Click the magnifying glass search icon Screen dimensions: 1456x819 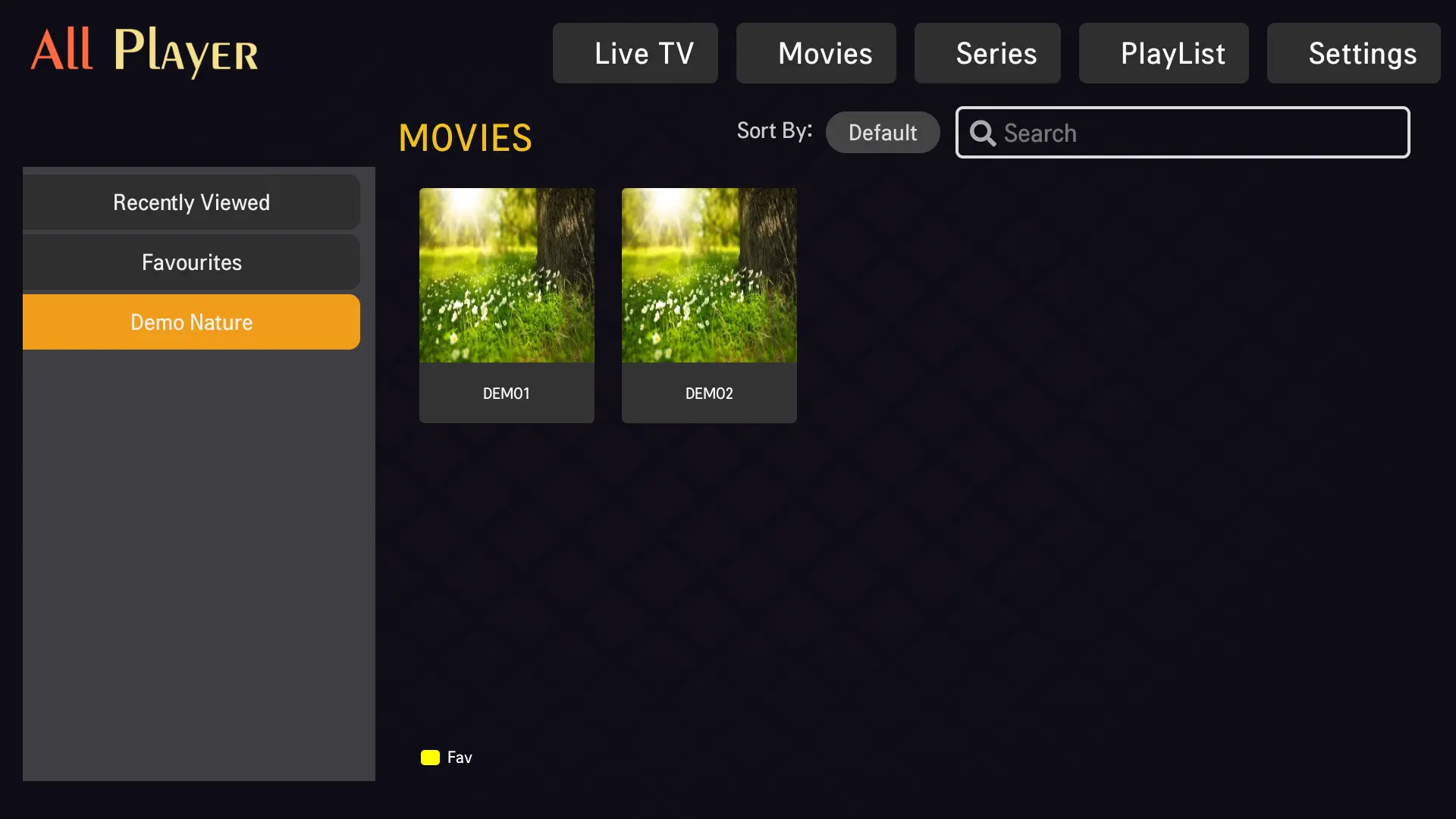(983, 133)
